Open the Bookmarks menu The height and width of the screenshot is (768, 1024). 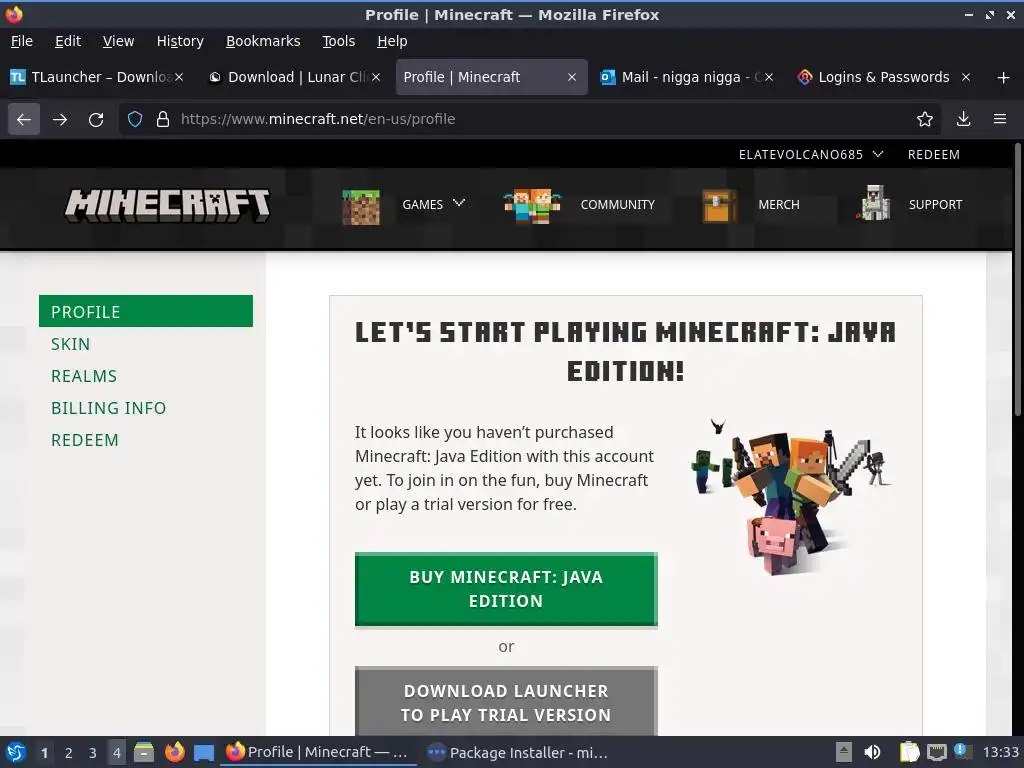(263, 41)
